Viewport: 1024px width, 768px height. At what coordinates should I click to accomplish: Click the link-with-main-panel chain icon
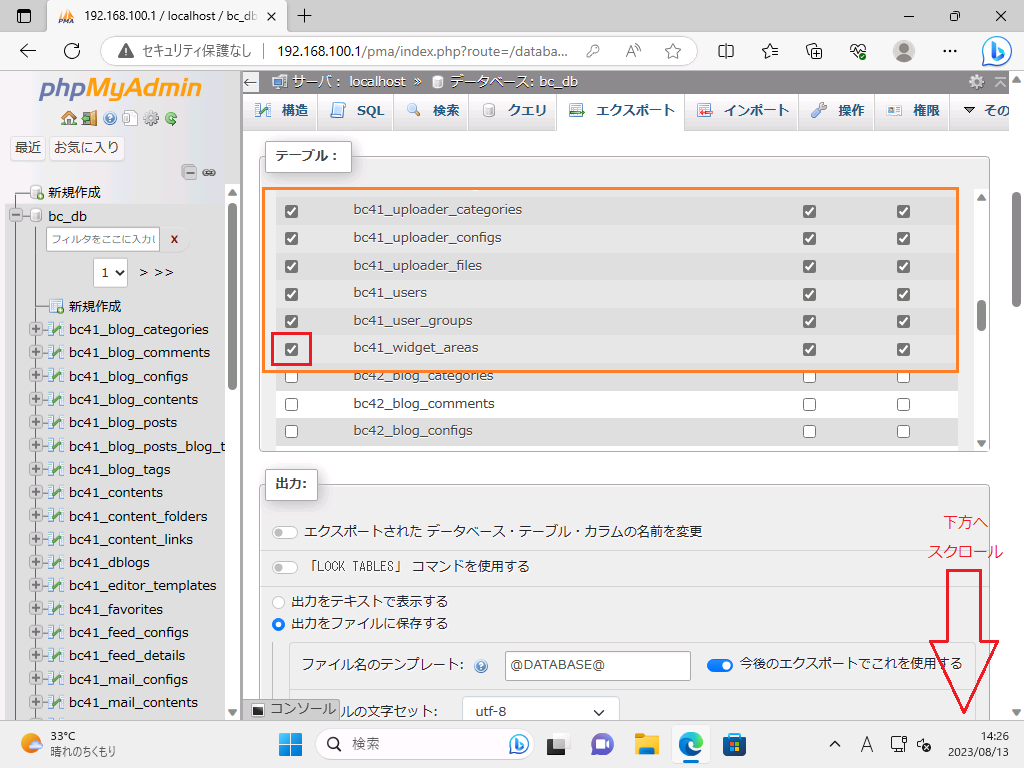[209, 172]
